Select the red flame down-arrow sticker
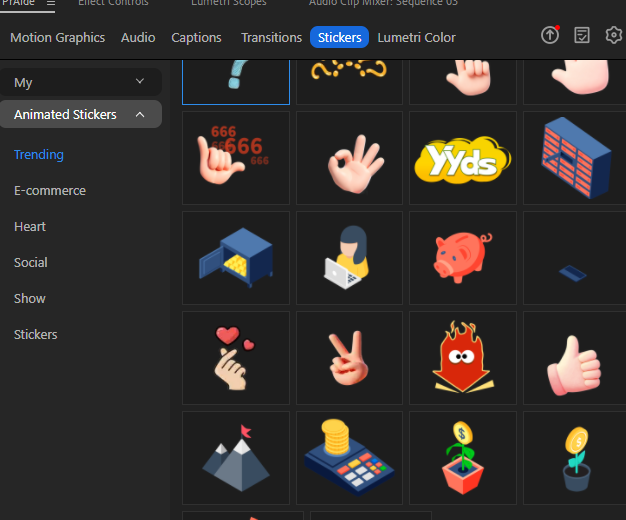Viewport: 626px width, 520px height. tap(463, 358)
